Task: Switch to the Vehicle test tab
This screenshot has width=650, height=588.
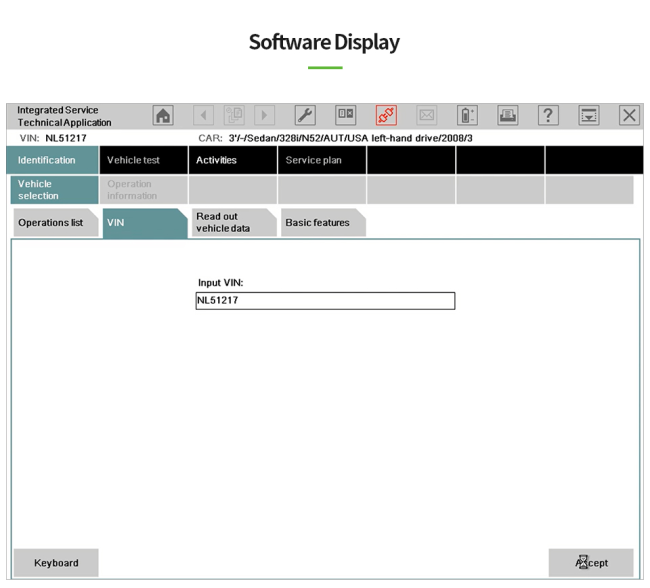Action: point(143,160)
